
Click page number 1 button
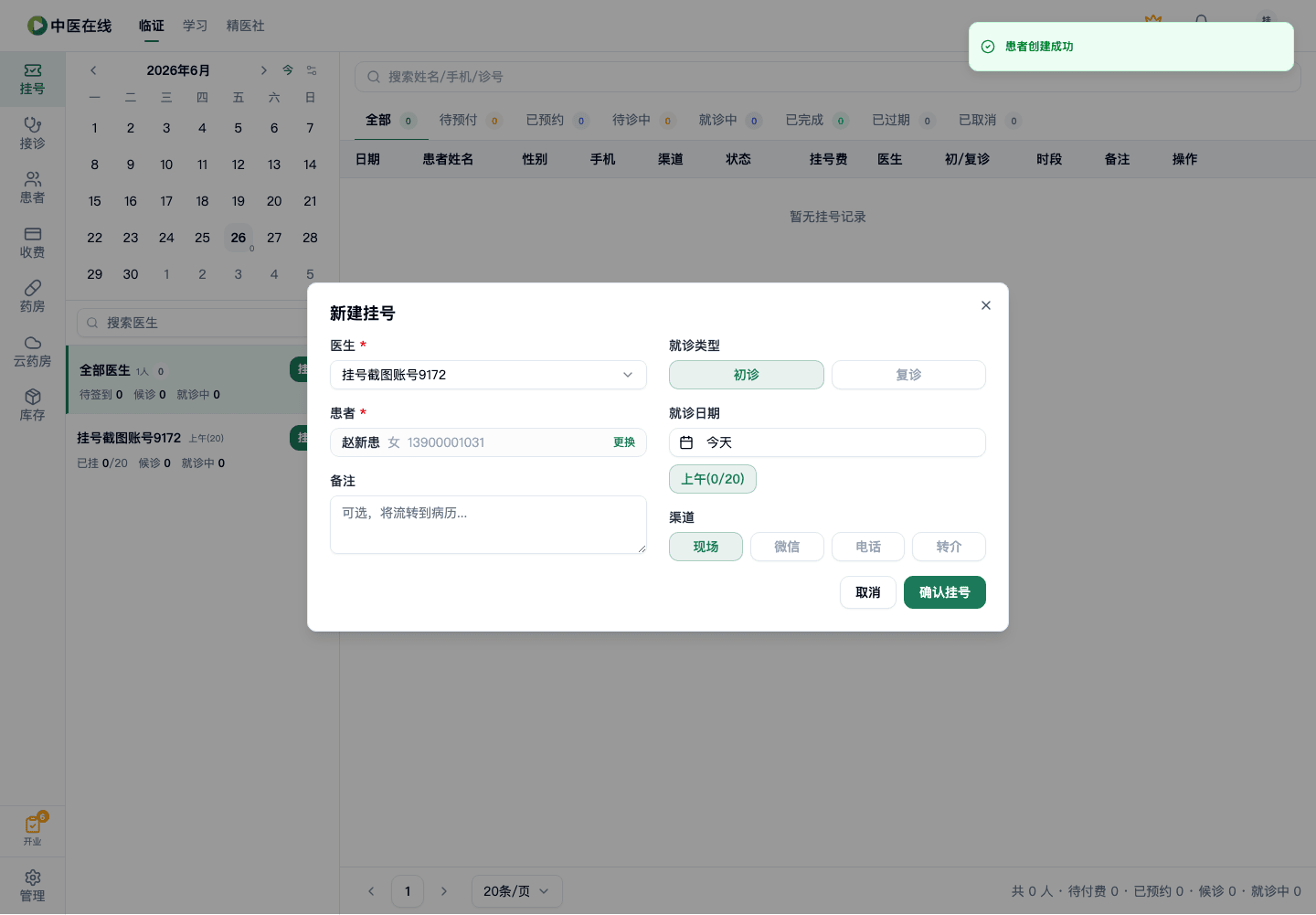408,891
